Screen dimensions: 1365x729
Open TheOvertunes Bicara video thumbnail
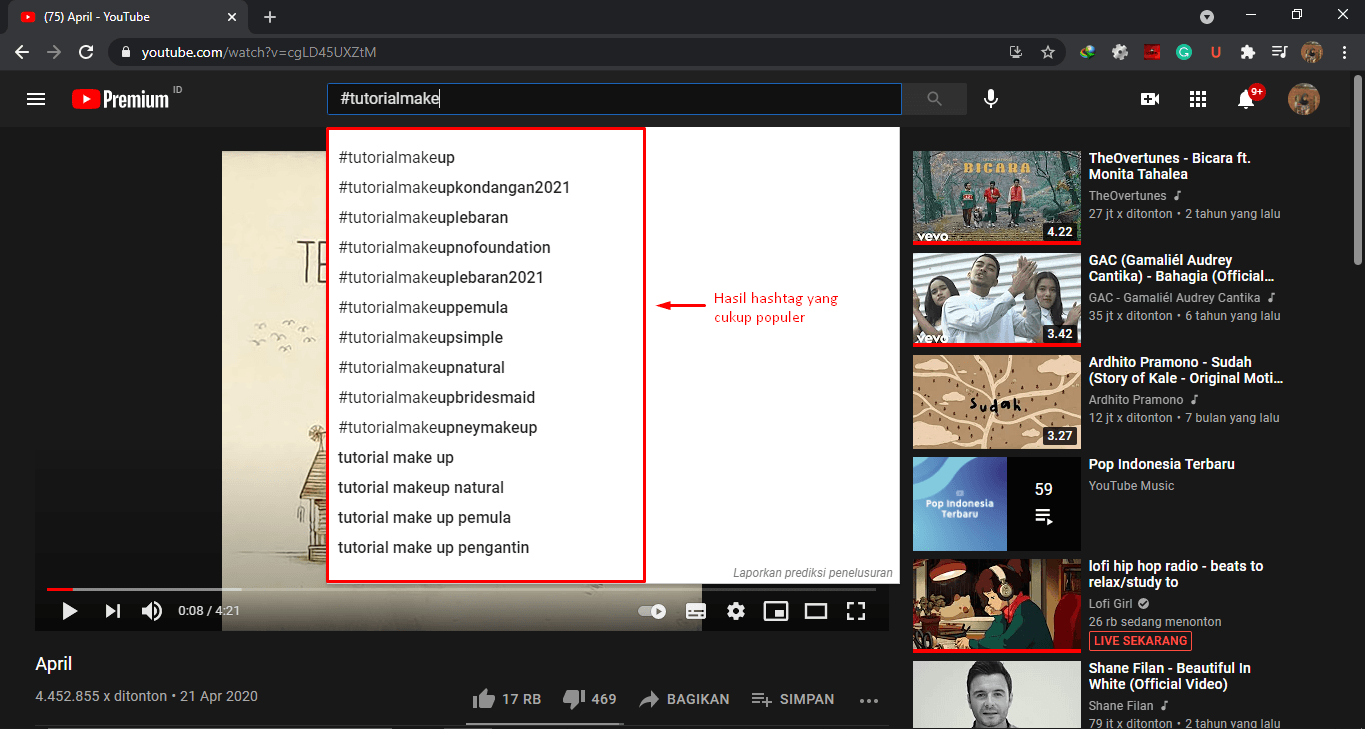coord(997,197)
